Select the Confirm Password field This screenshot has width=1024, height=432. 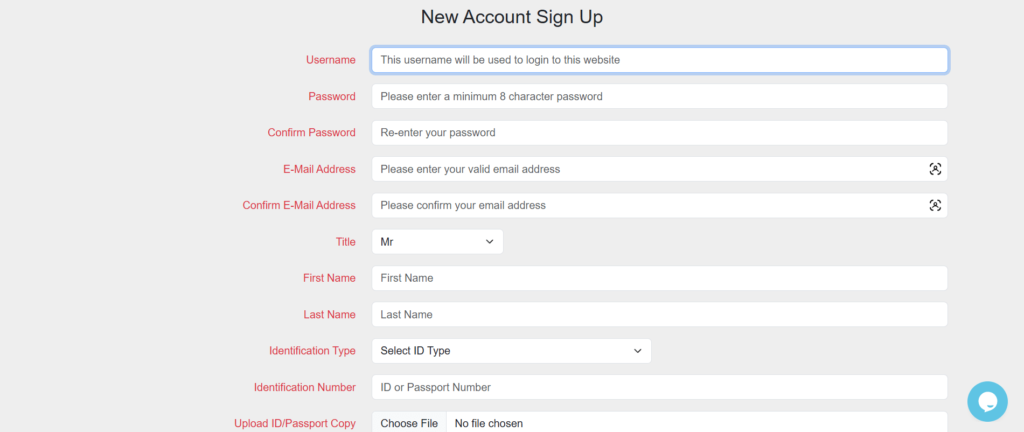(660, 132)
